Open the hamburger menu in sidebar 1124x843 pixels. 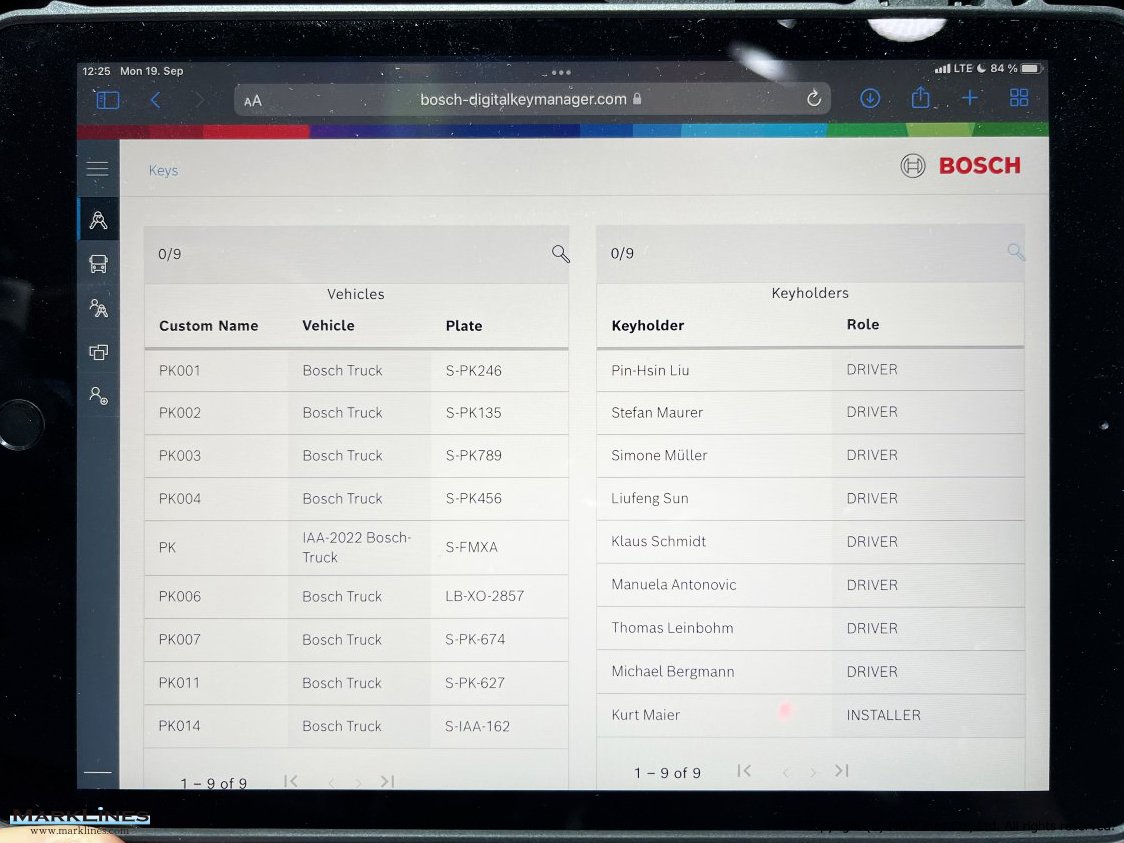click(x=97, y=168)
